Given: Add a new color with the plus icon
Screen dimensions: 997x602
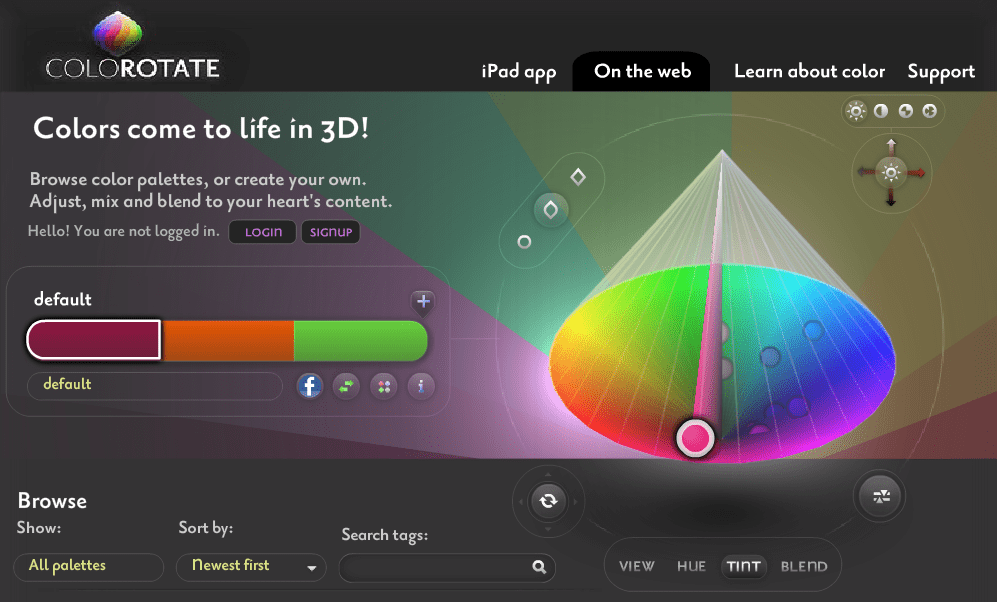Looking at the screenshot, I should tap(422, 302).
